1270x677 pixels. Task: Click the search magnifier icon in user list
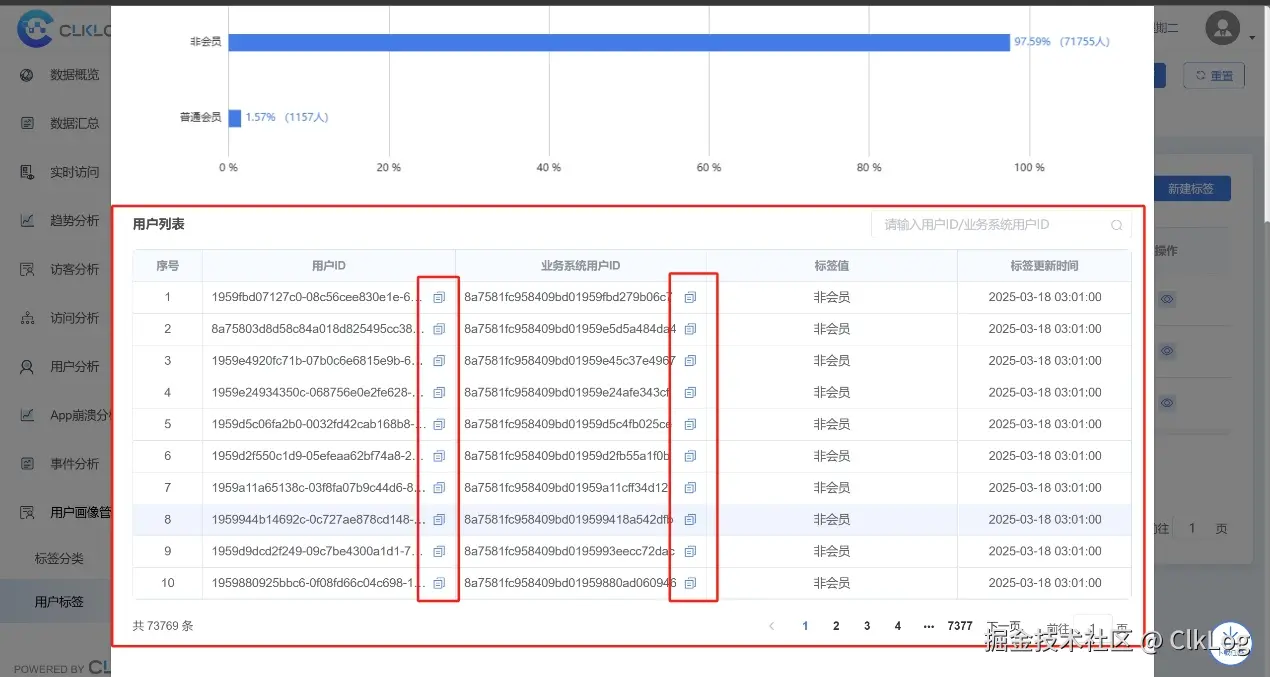point(1117,225)
